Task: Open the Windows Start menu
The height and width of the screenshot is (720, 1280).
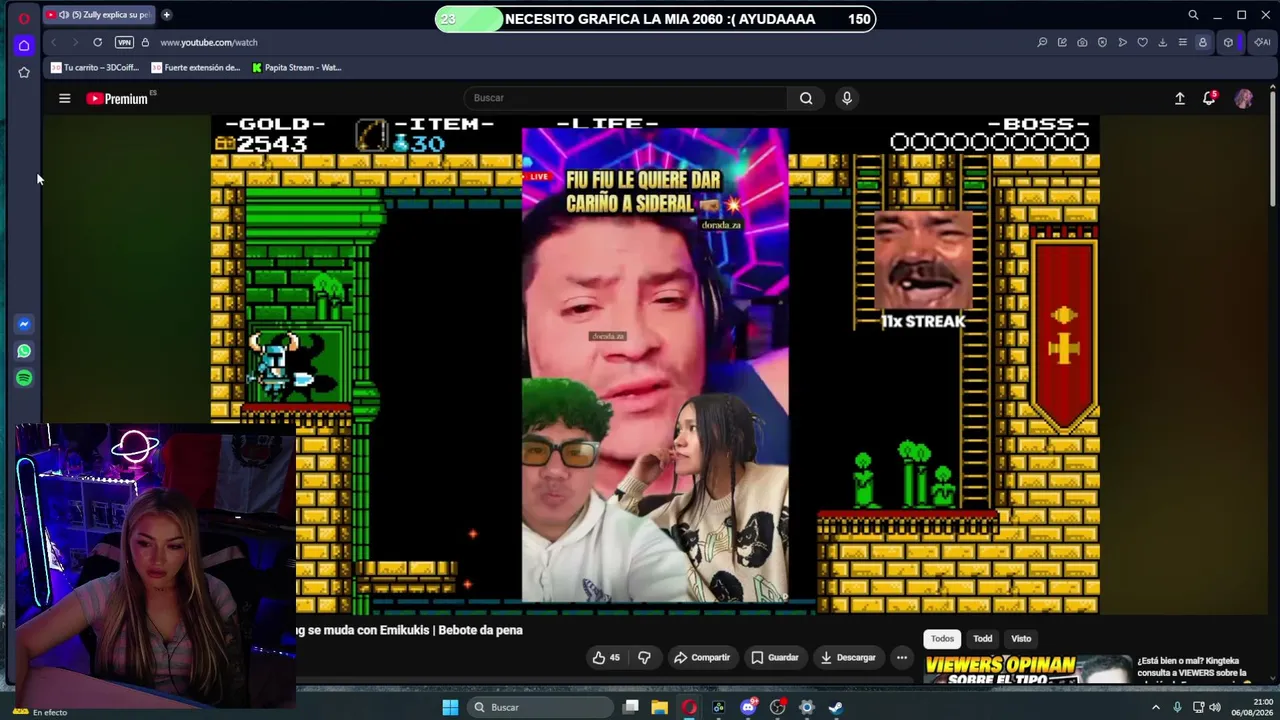Action: point(450,707)
